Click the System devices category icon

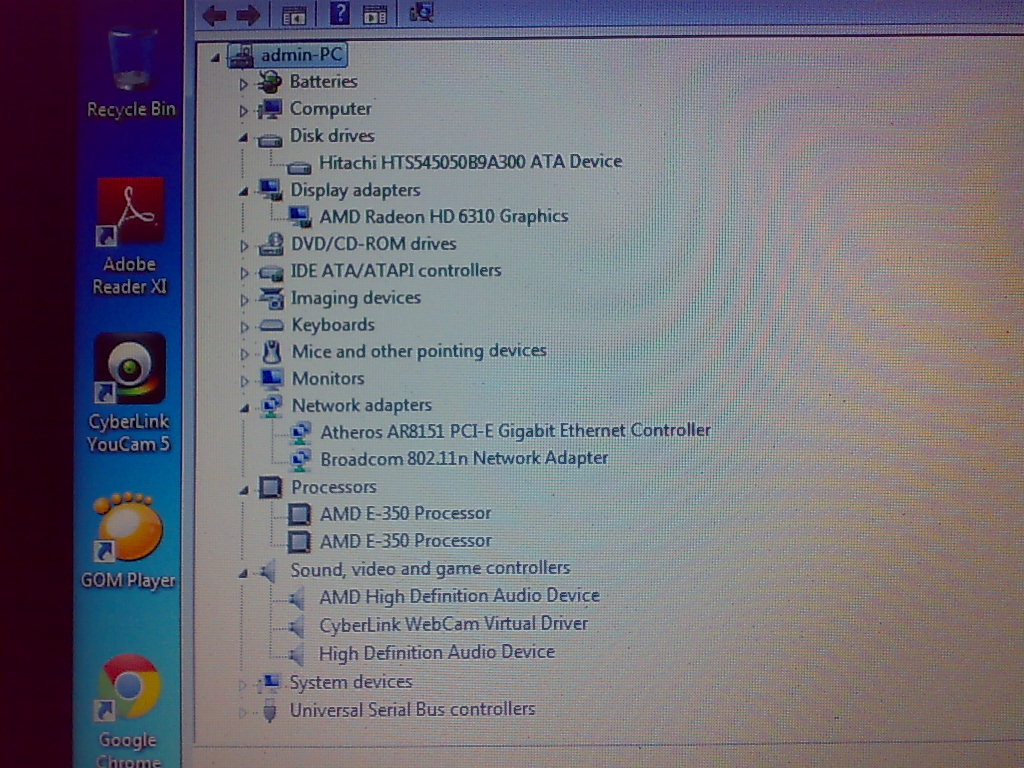pos(269,683)
